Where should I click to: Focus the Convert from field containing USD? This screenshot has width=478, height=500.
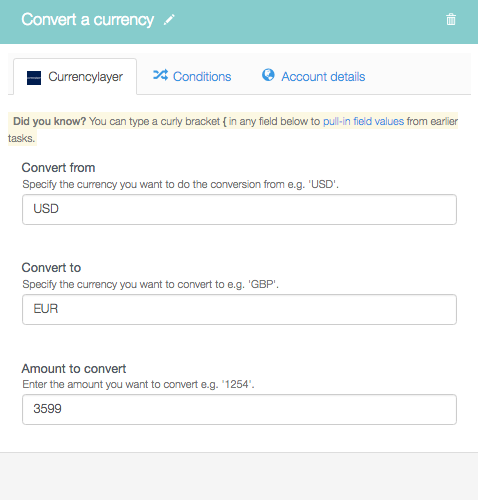pos(239,209)
